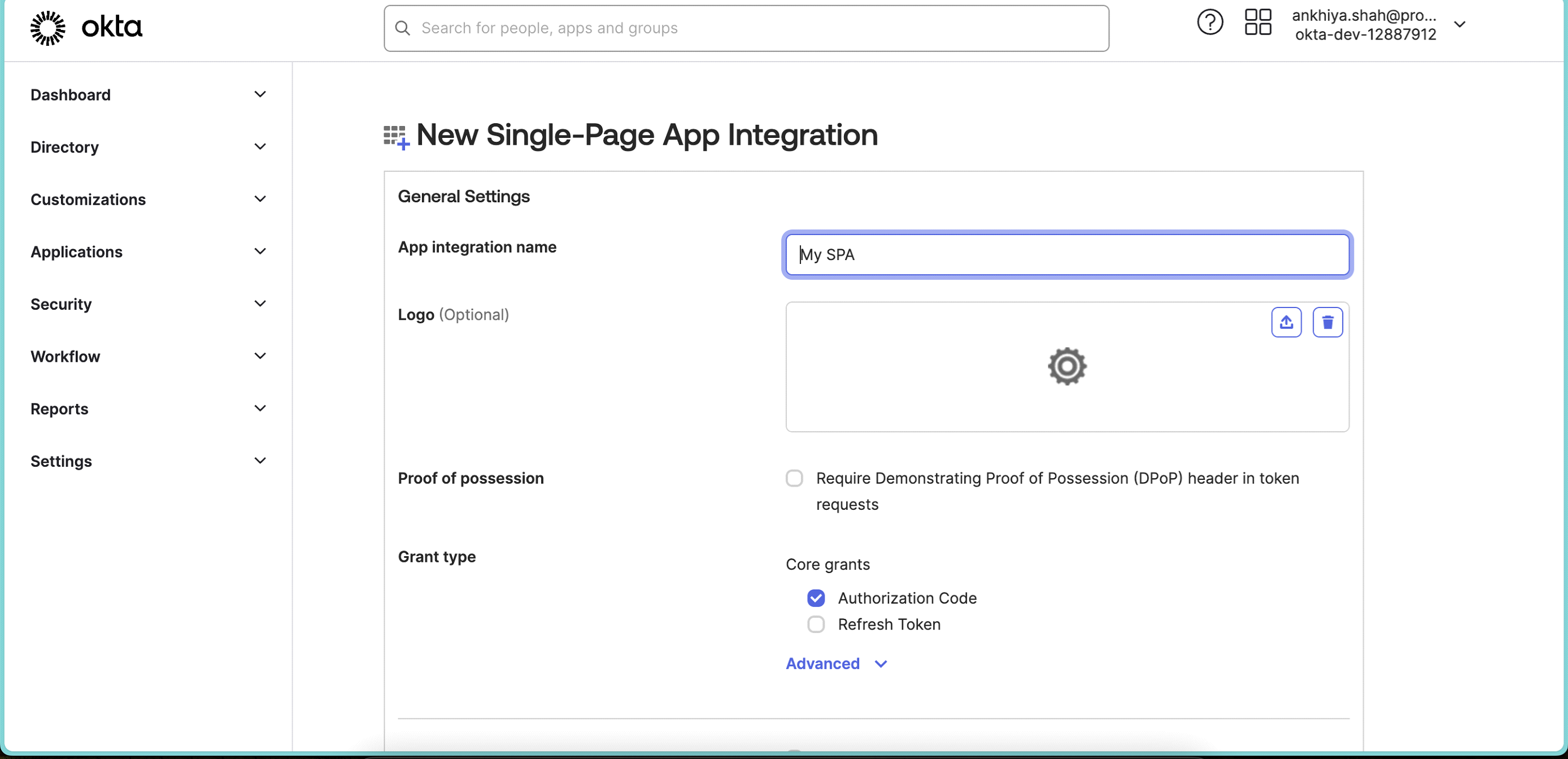The height and width of the screenshot is (759, 1568).
Task: Enable the DPoP header requirement checkbox
Action: (x=794, y=478)
